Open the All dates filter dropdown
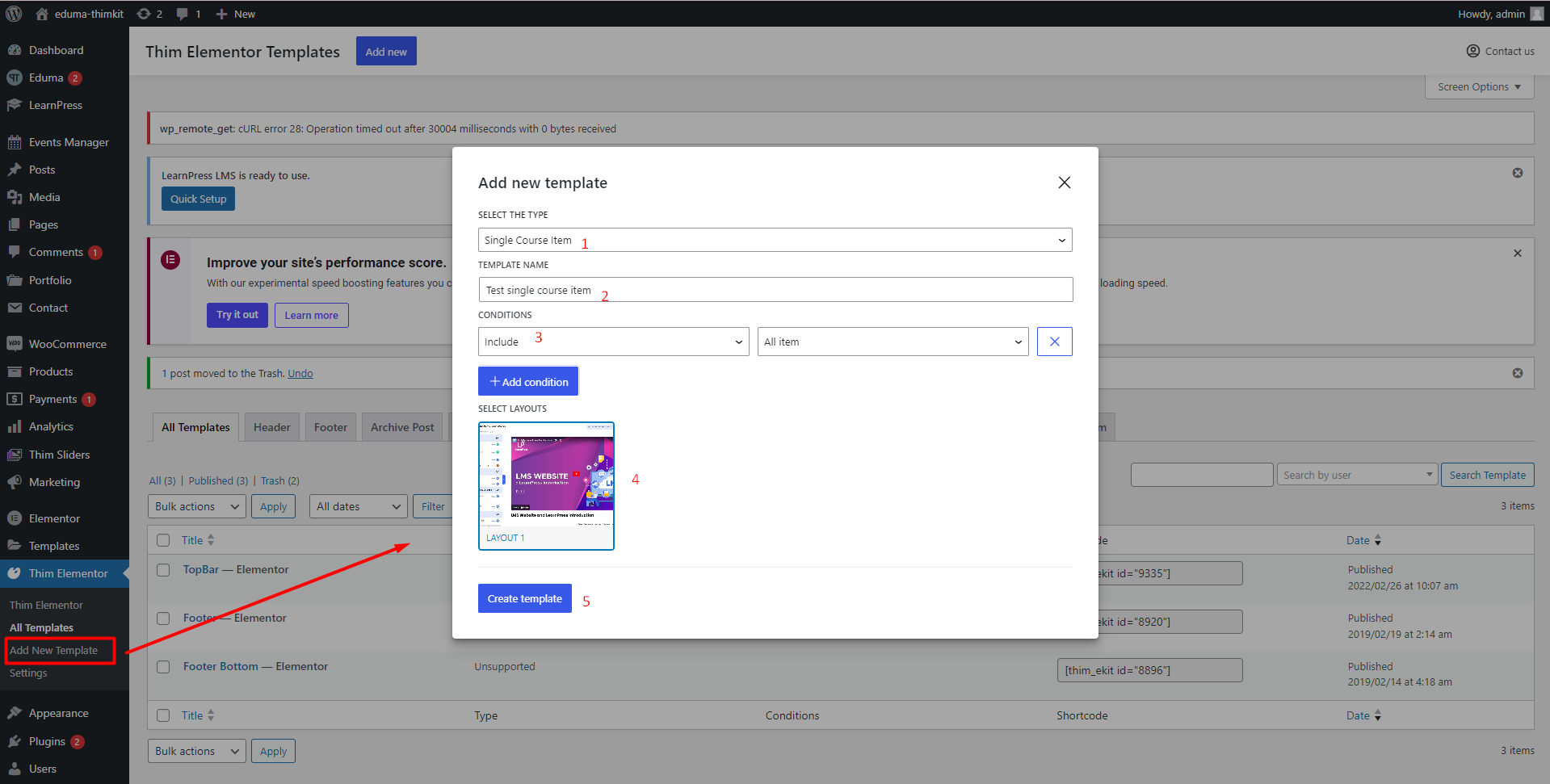 pyautogui.click(x=358, y=506)
